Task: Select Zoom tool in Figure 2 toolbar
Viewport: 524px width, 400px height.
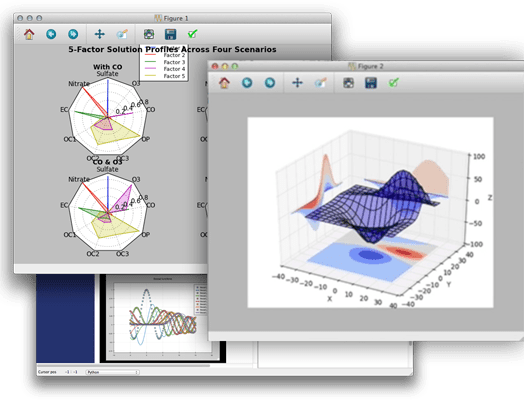Action: point(320,83)
